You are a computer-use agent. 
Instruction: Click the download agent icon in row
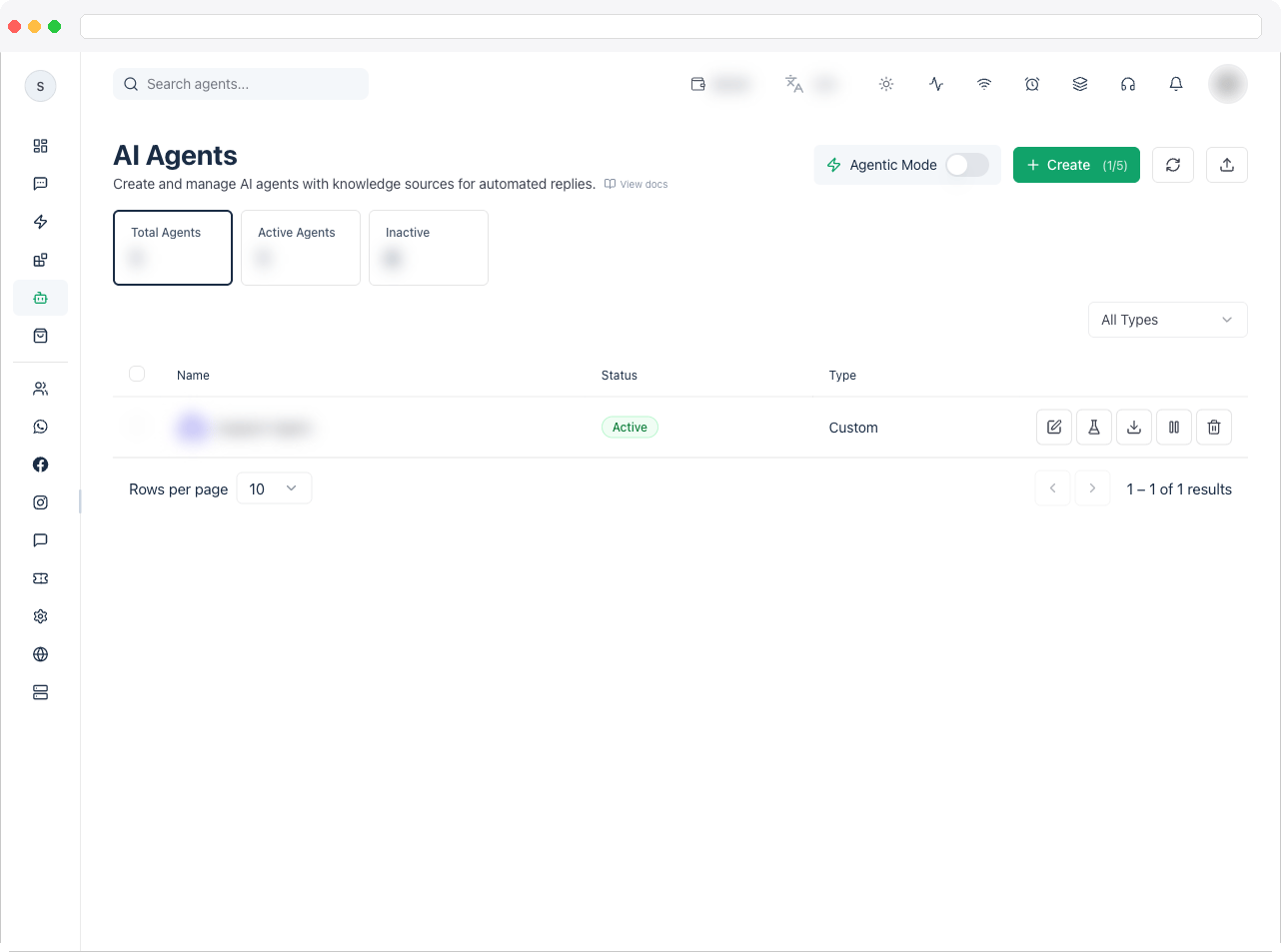tap(1134, 428)
